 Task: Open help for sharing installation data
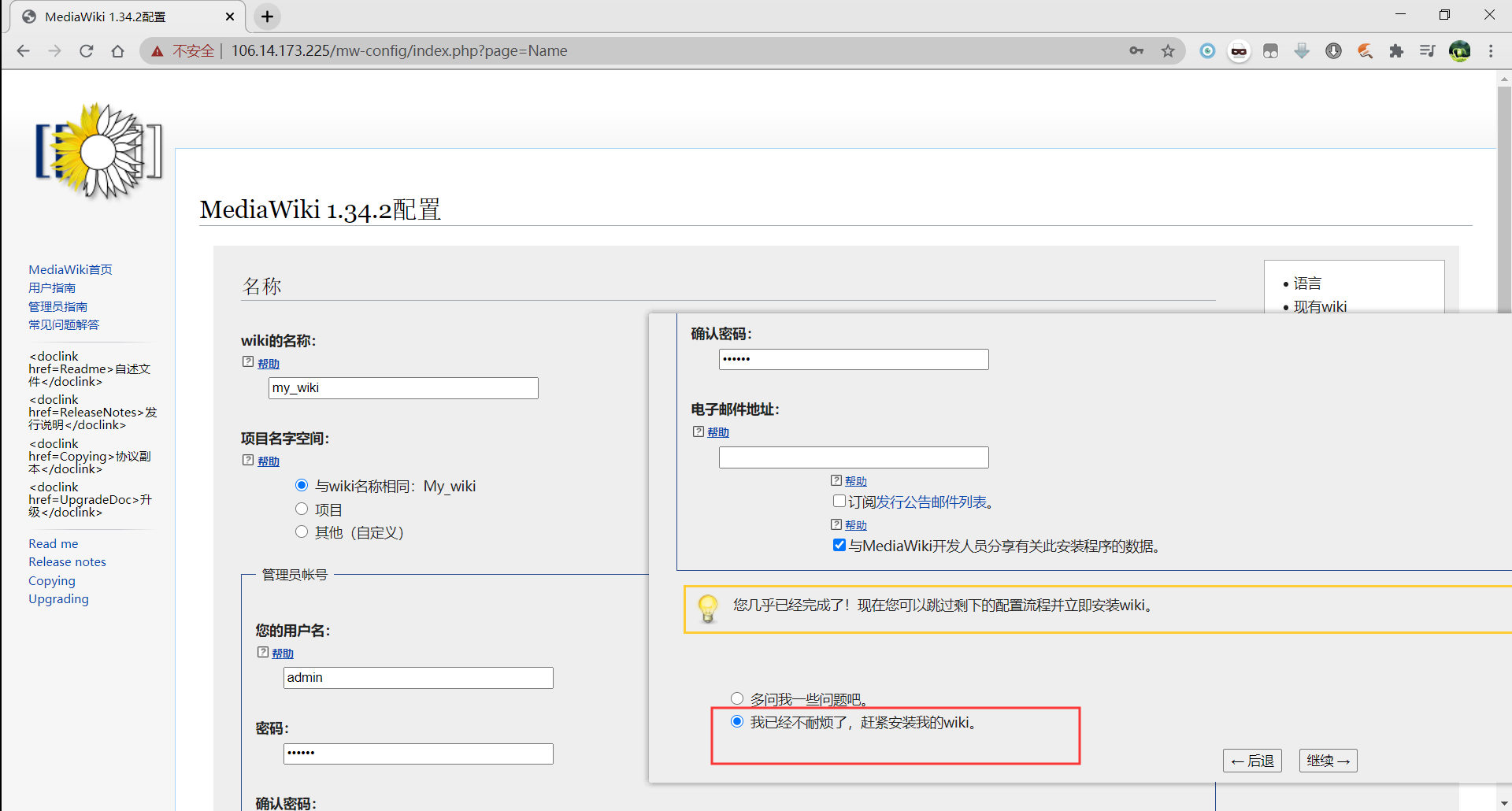(x=856, y=525)
